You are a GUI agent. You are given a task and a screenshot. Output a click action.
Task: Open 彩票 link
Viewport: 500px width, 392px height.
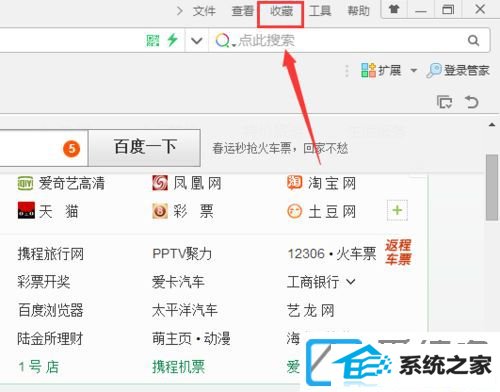(x=193, y=211)
